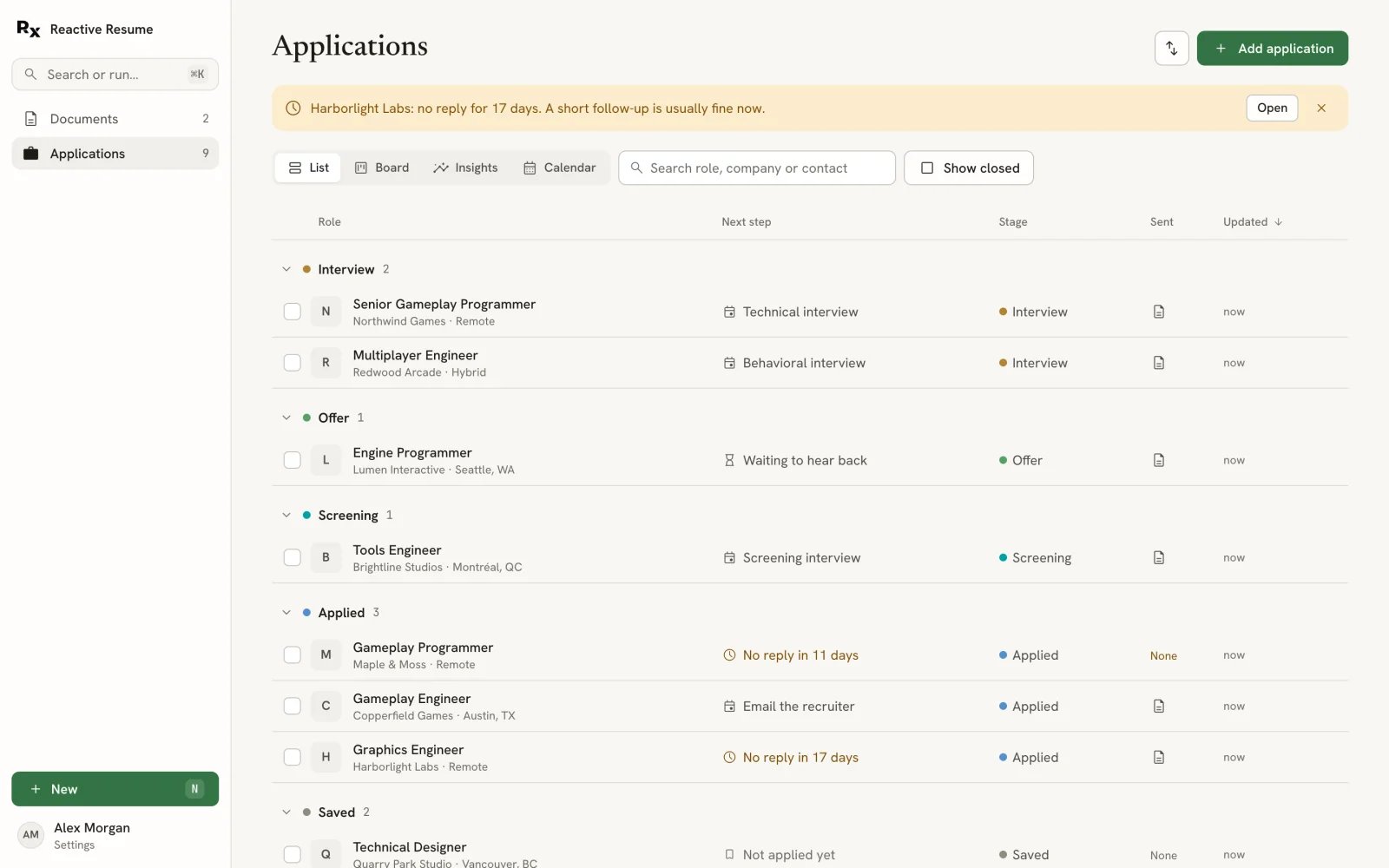1389x868 pixels.
Task: Click calendar icon beside Screening interview
Action: 729,557
